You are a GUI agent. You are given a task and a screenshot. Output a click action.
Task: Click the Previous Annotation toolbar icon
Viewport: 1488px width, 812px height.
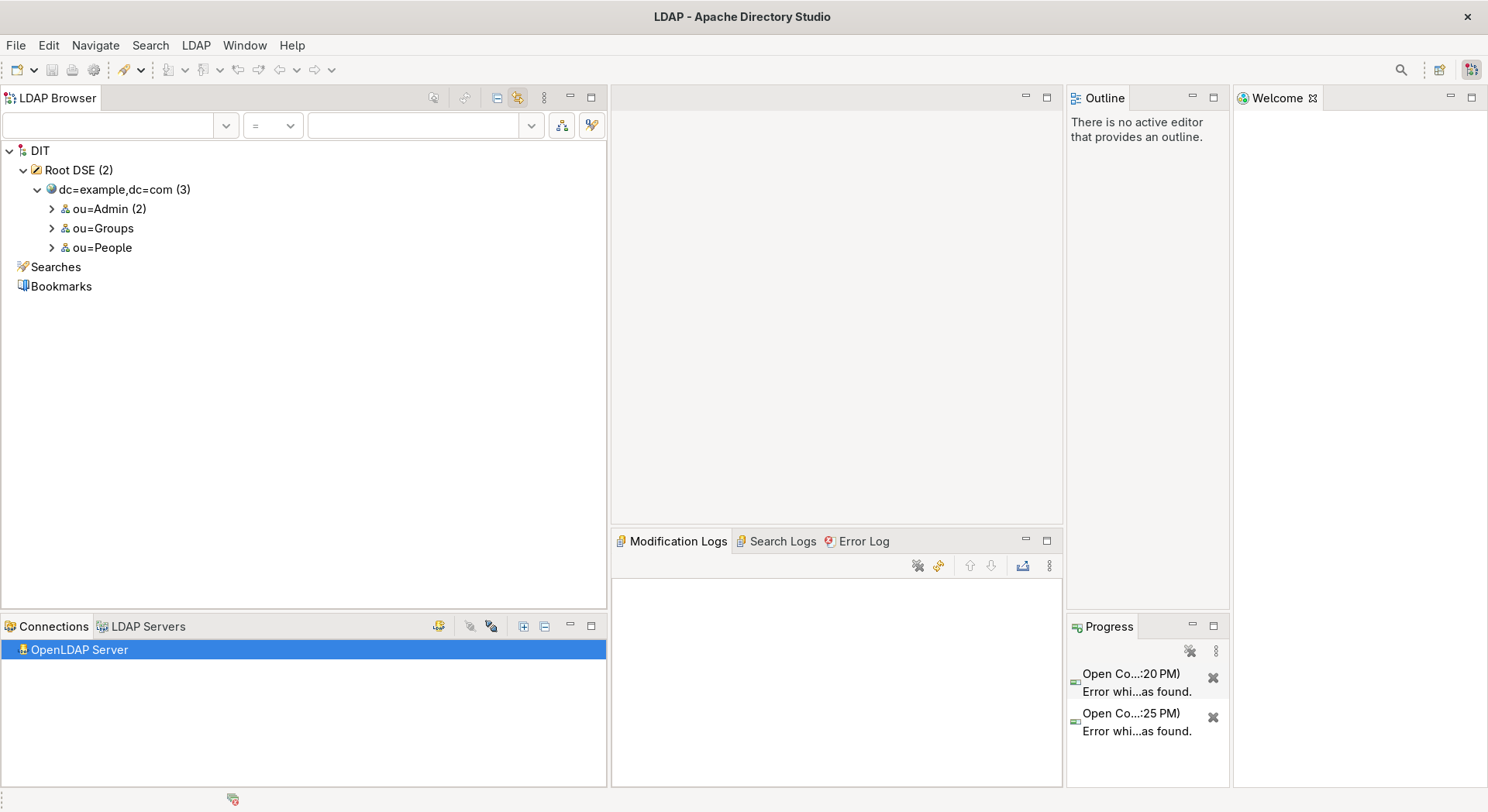(x=203, y=70)
